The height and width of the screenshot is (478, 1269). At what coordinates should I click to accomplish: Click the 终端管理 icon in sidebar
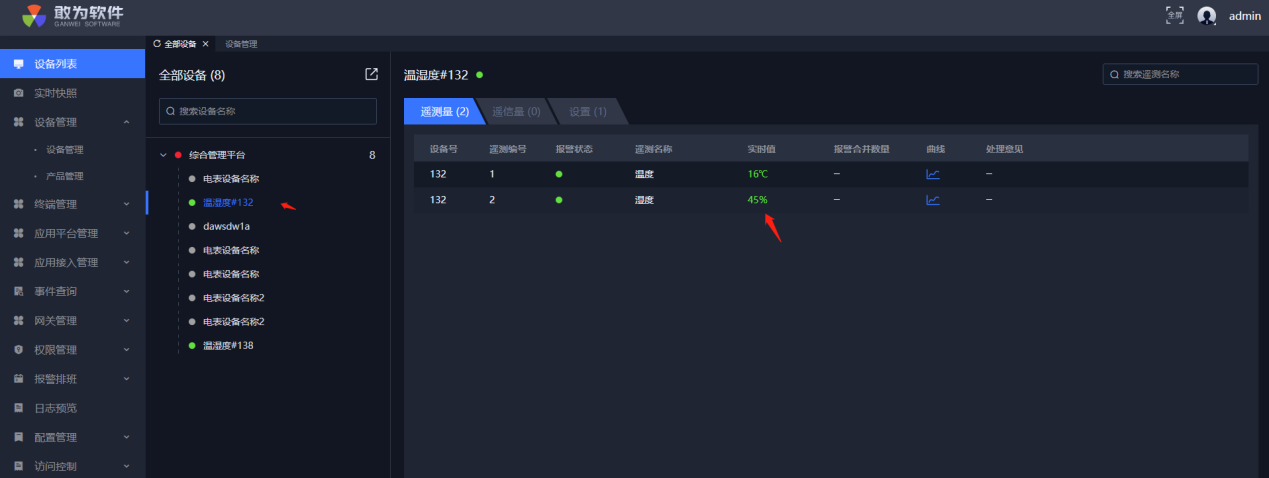(x=18, y=204)
